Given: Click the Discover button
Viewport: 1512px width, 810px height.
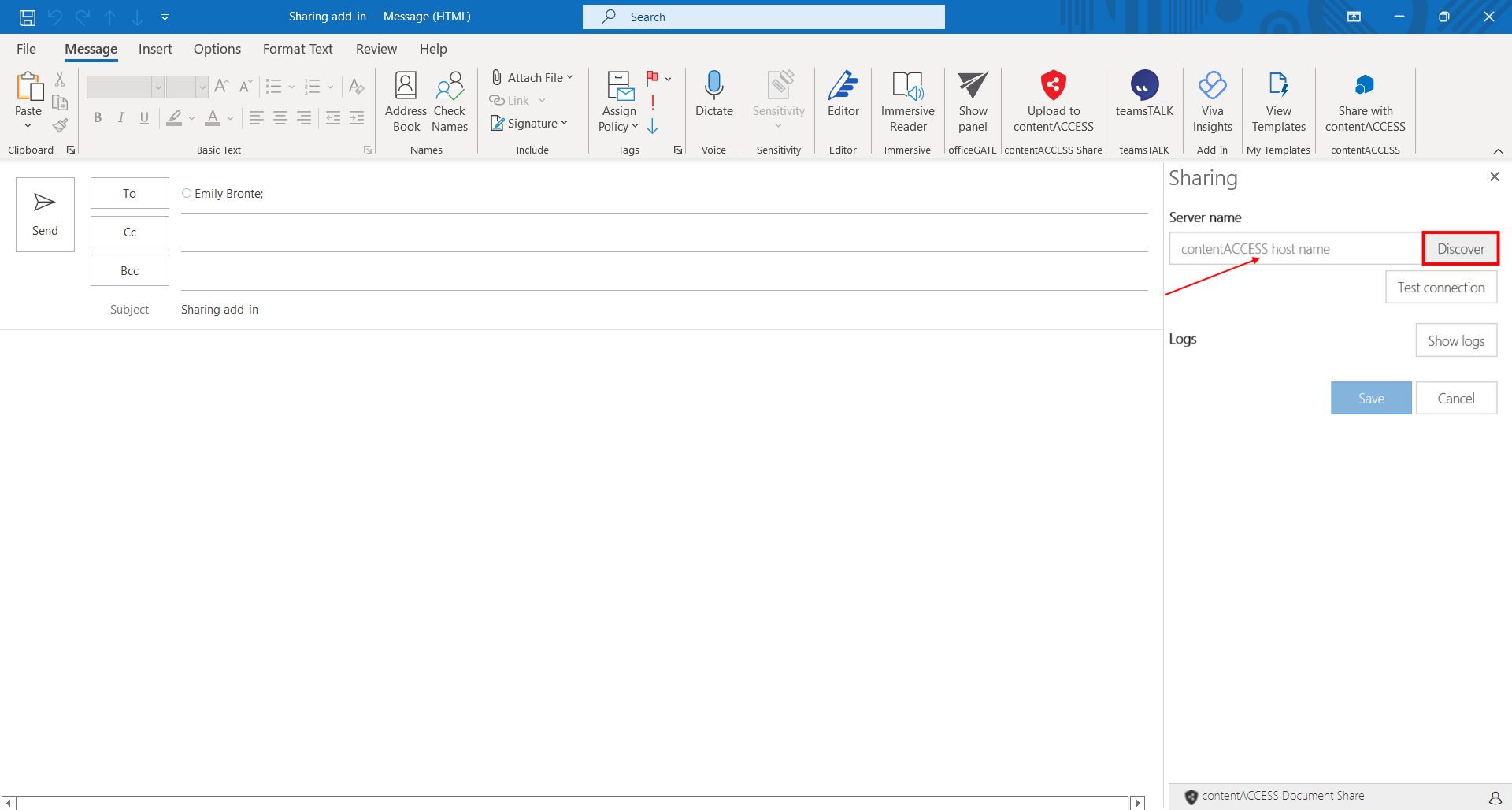Looking at the screenshot, I should click(x=1460, y=249).
